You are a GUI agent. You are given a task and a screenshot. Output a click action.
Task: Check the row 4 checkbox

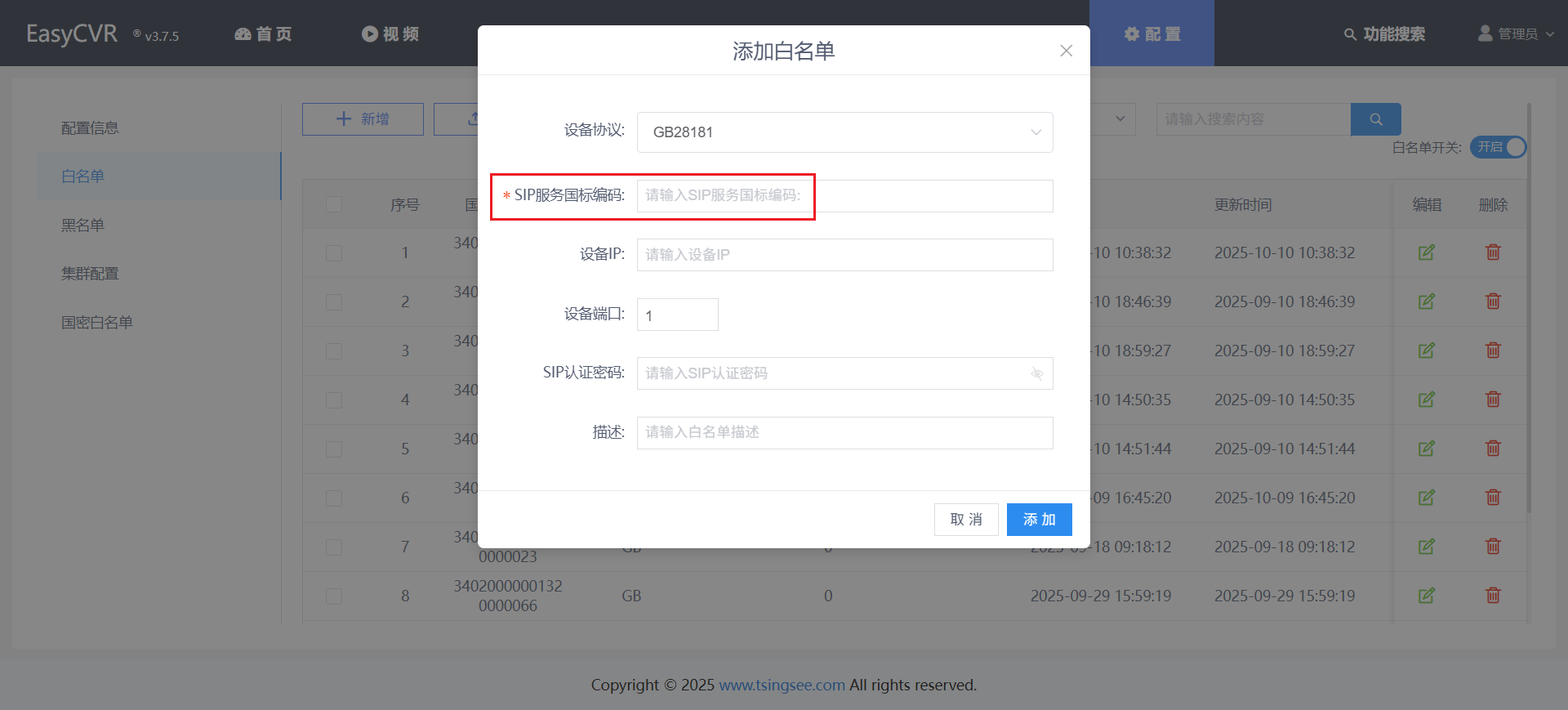pos(334,400)
